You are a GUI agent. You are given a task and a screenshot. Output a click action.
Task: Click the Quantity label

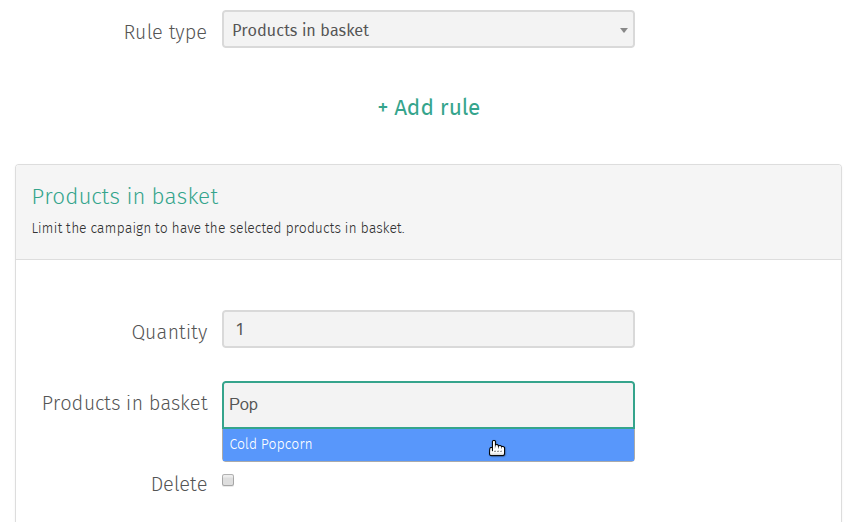(170, 332)
